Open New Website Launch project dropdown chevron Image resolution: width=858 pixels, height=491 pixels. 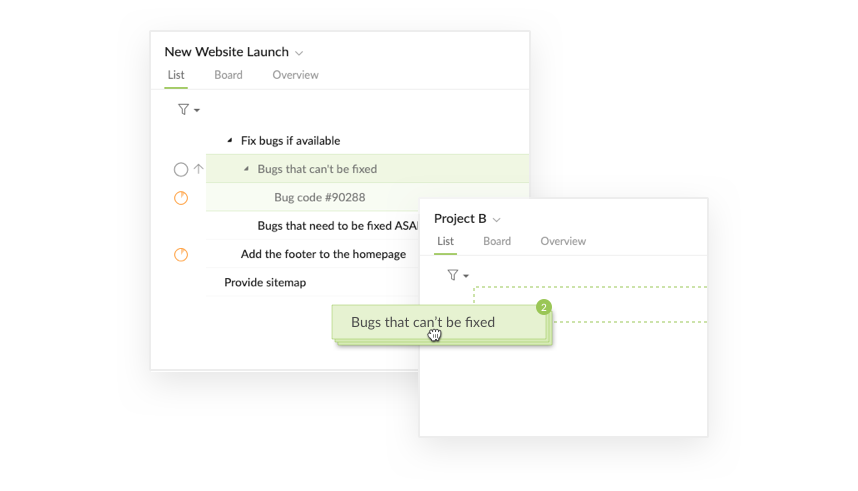pyautogui.click(x=299, y=53)
